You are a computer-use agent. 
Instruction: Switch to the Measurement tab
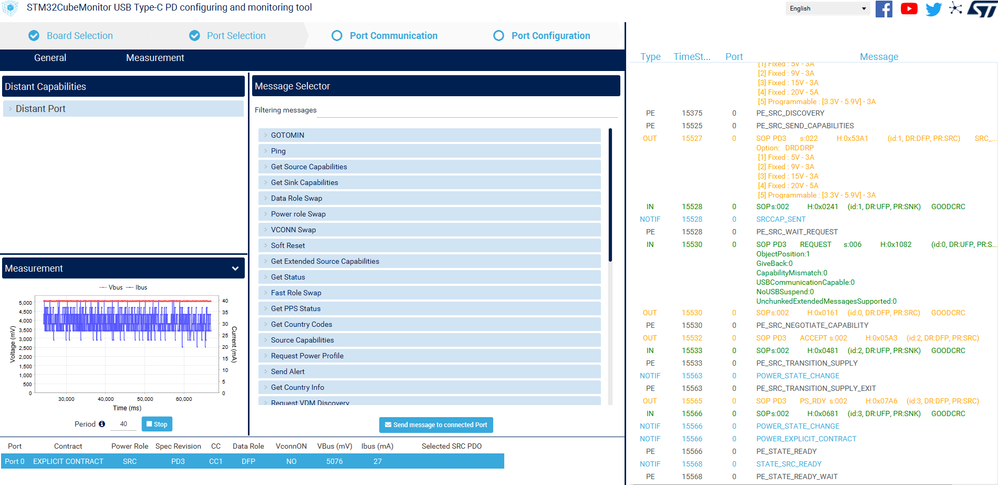click(155, 58)
